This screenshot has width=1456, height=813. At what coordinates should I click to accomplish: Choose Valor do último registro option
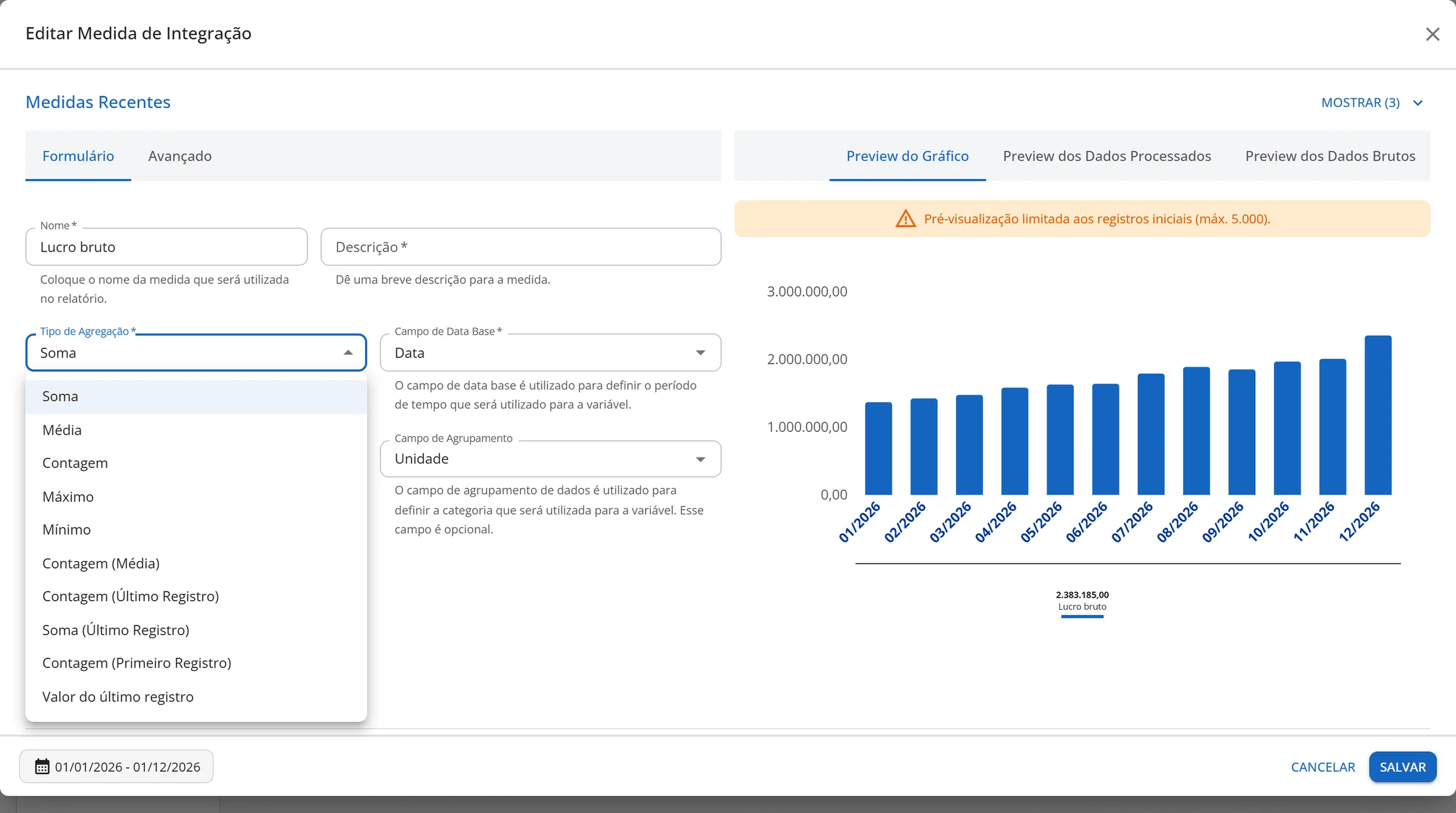pyautogui.click(x=196, y=697)
